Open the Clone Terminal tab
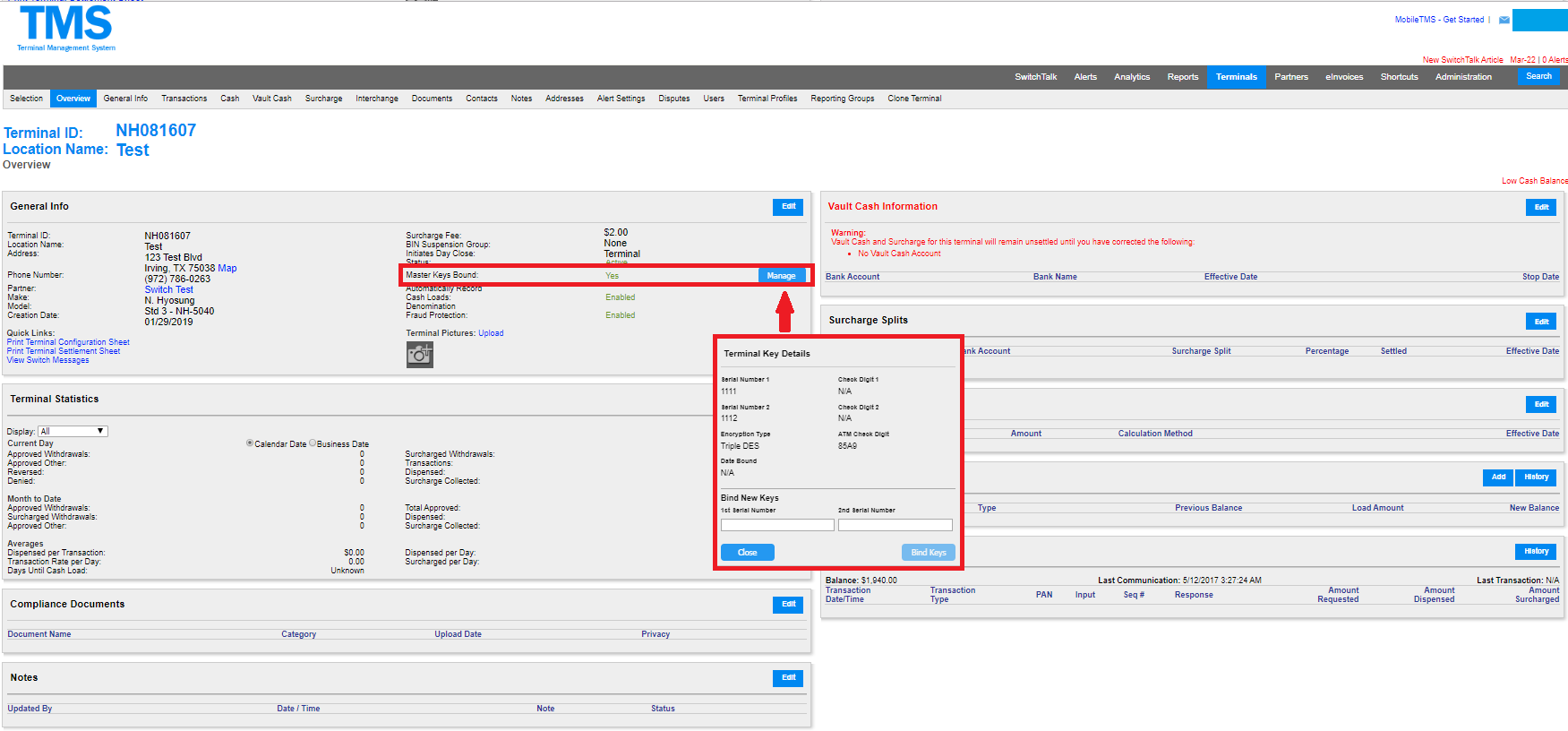The width and height of the screenshot is (1568, 731). [x=914, y=99]
